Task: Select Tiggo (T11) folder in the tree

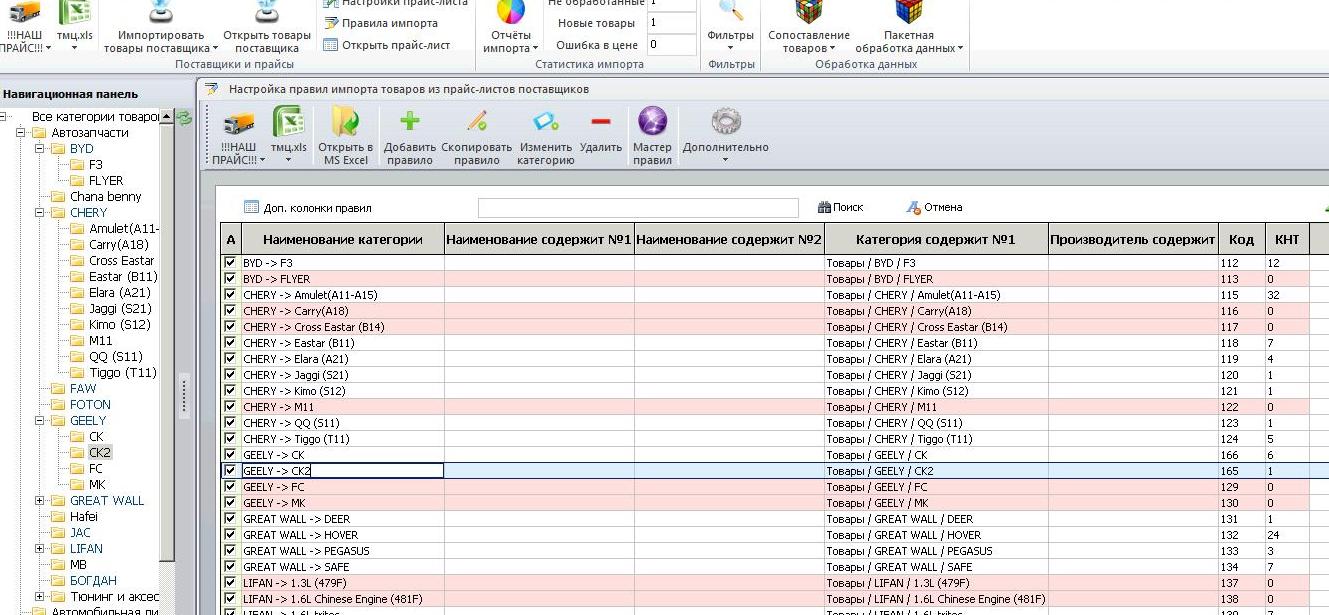Action: point(123,373)
